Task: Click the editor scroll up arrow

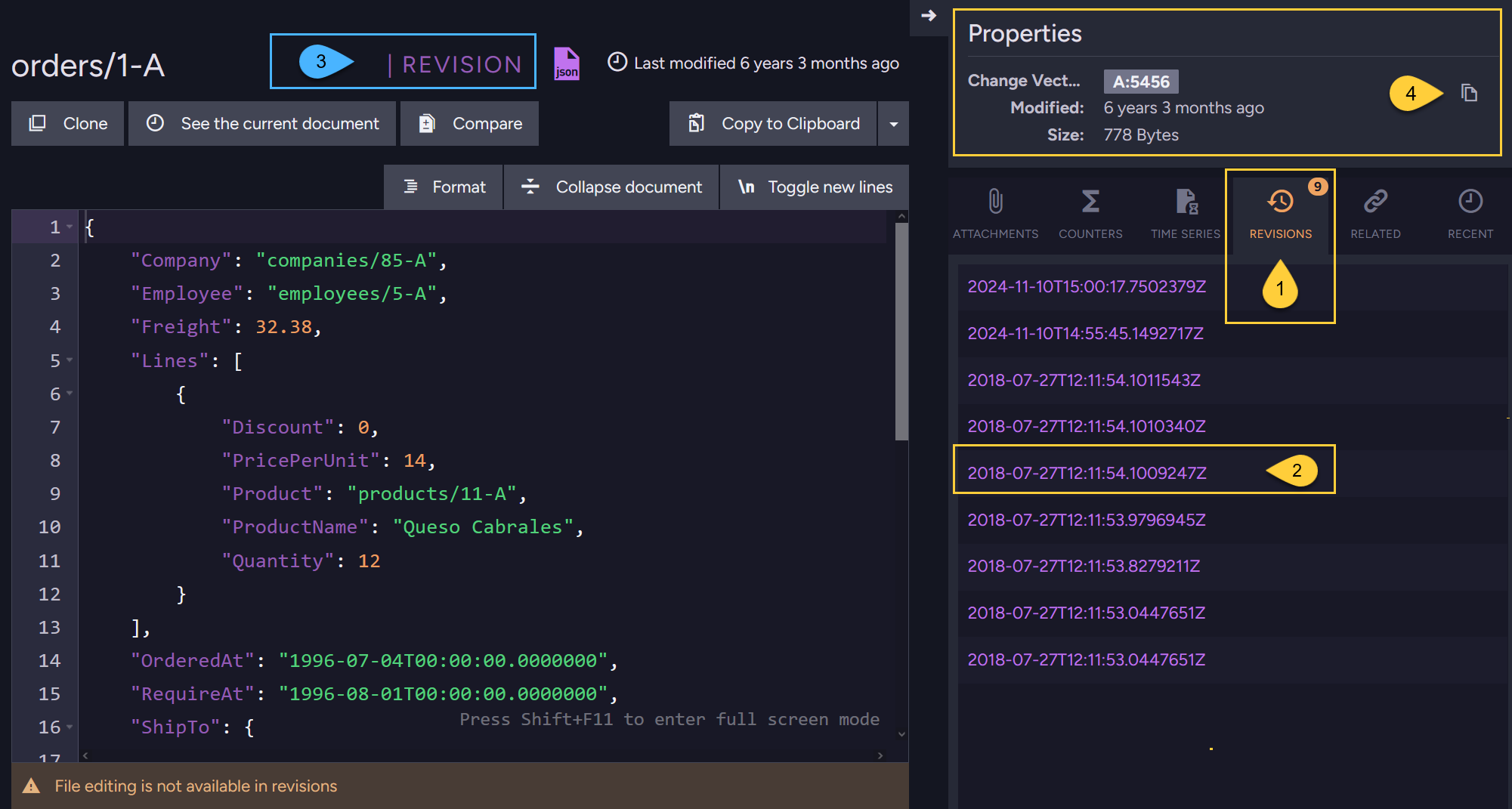Action: pos(901,217)
